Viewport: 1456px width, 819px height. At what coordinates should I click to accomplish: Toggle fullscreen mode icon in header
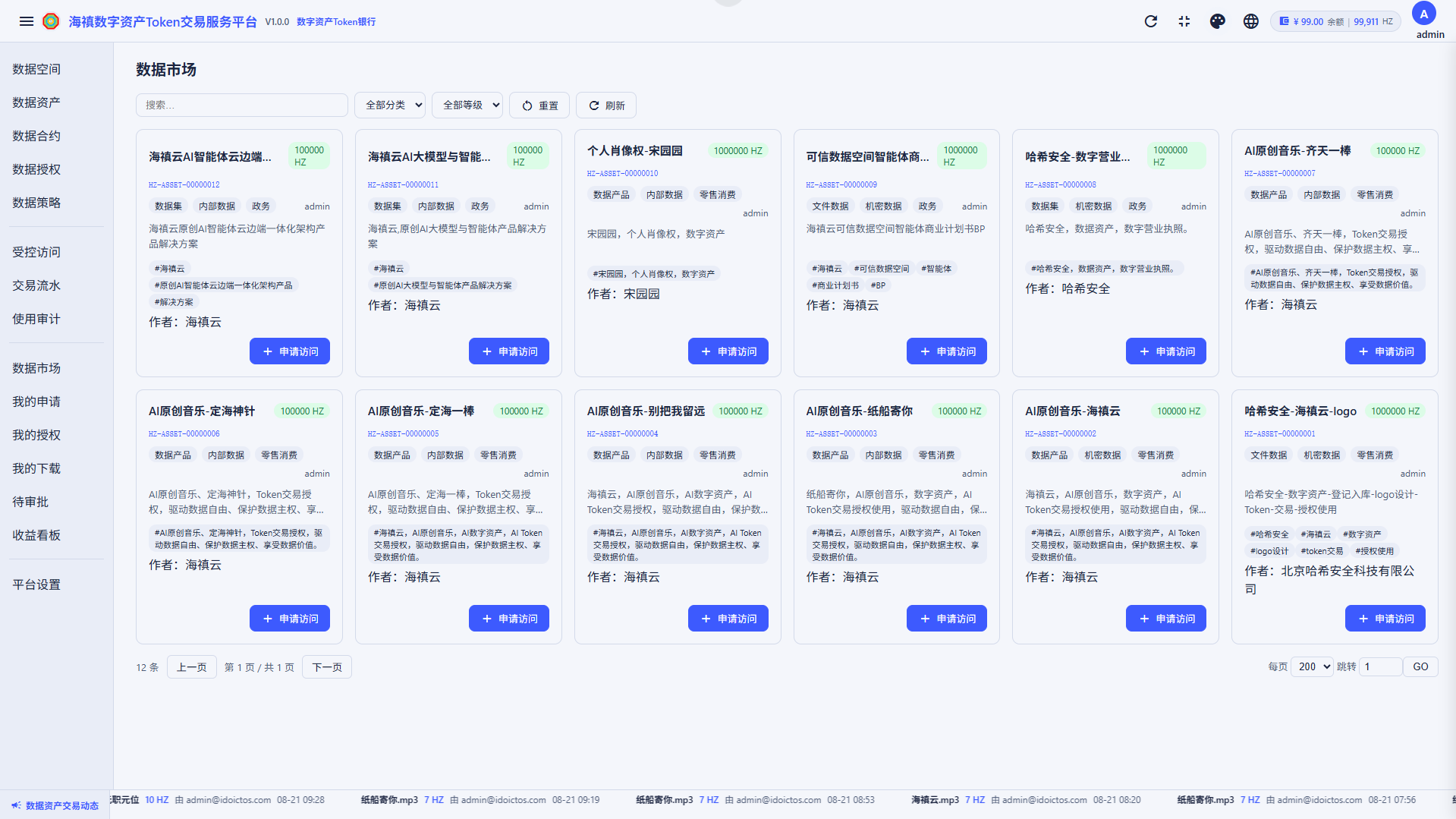[1184, 21]
